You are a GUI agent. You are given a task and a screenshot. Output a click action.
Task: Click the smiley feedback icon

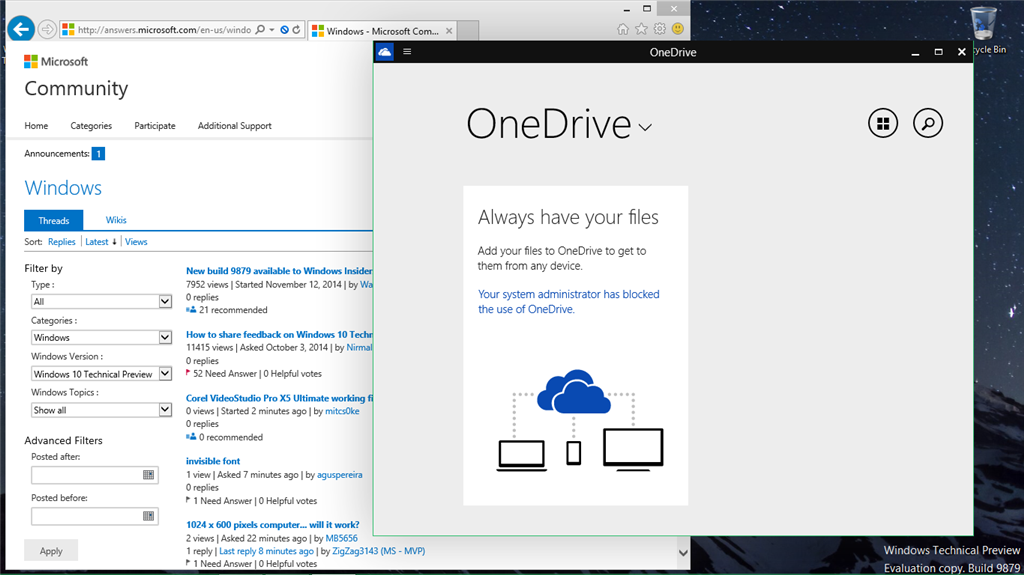[x=678, y=29]
